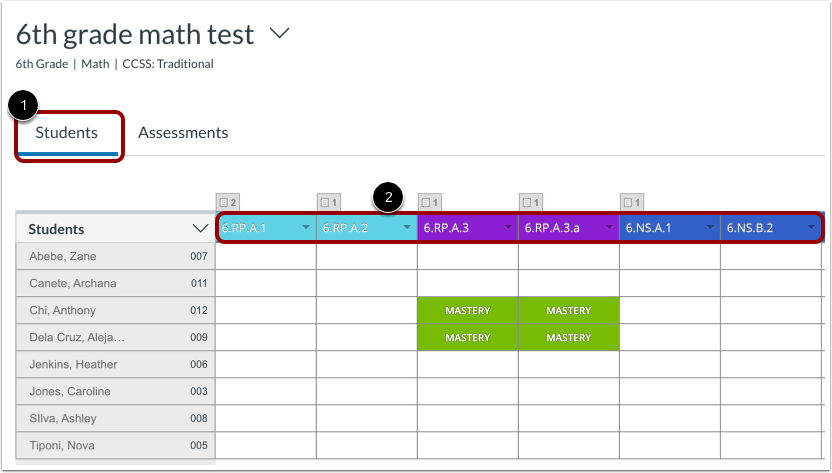Open the Students column sort chevron
The height and width of the screenshot is (473, 832).
[x=199, y=229]
